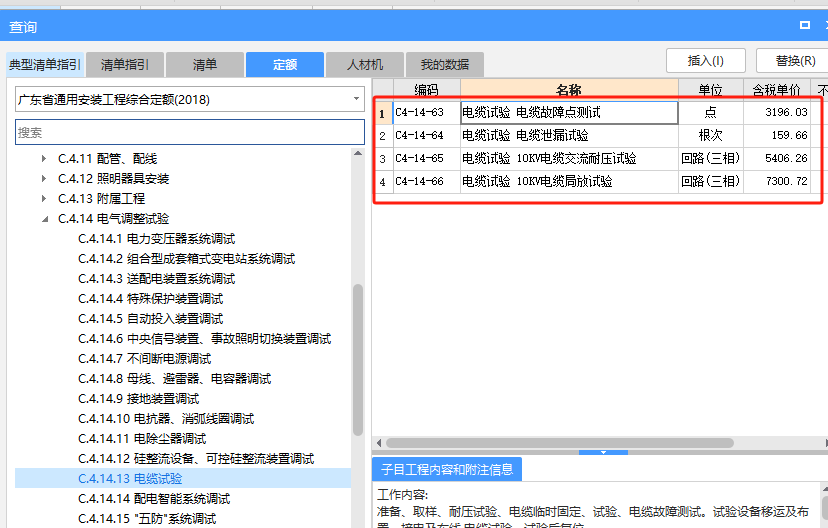The image size is (828, 528).
Task: Collapse panel via splitter arrow handle
Action: (x=603, y=452)
